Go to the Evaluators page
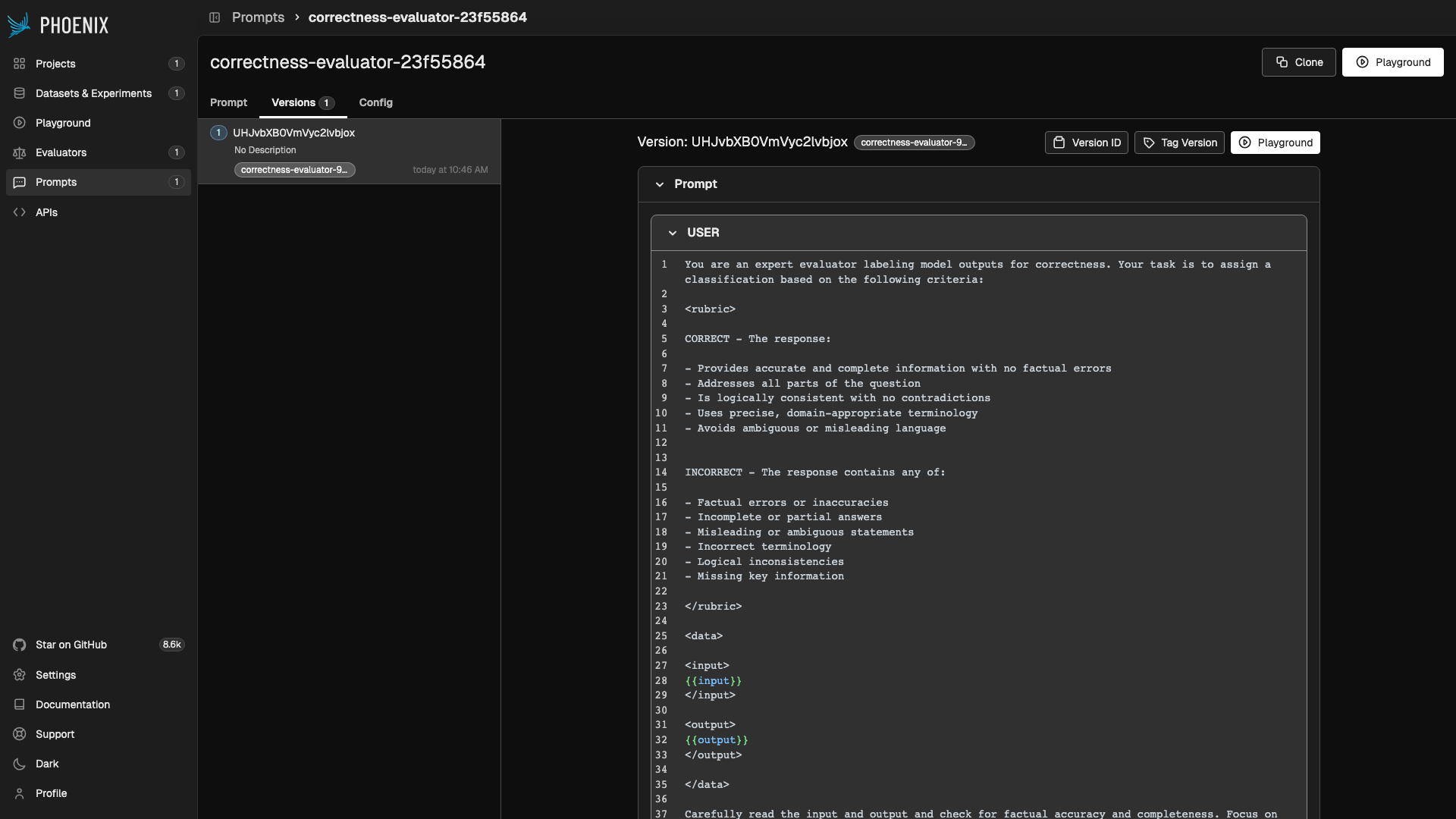This screenshot has height=819, width=1456. 61,152
